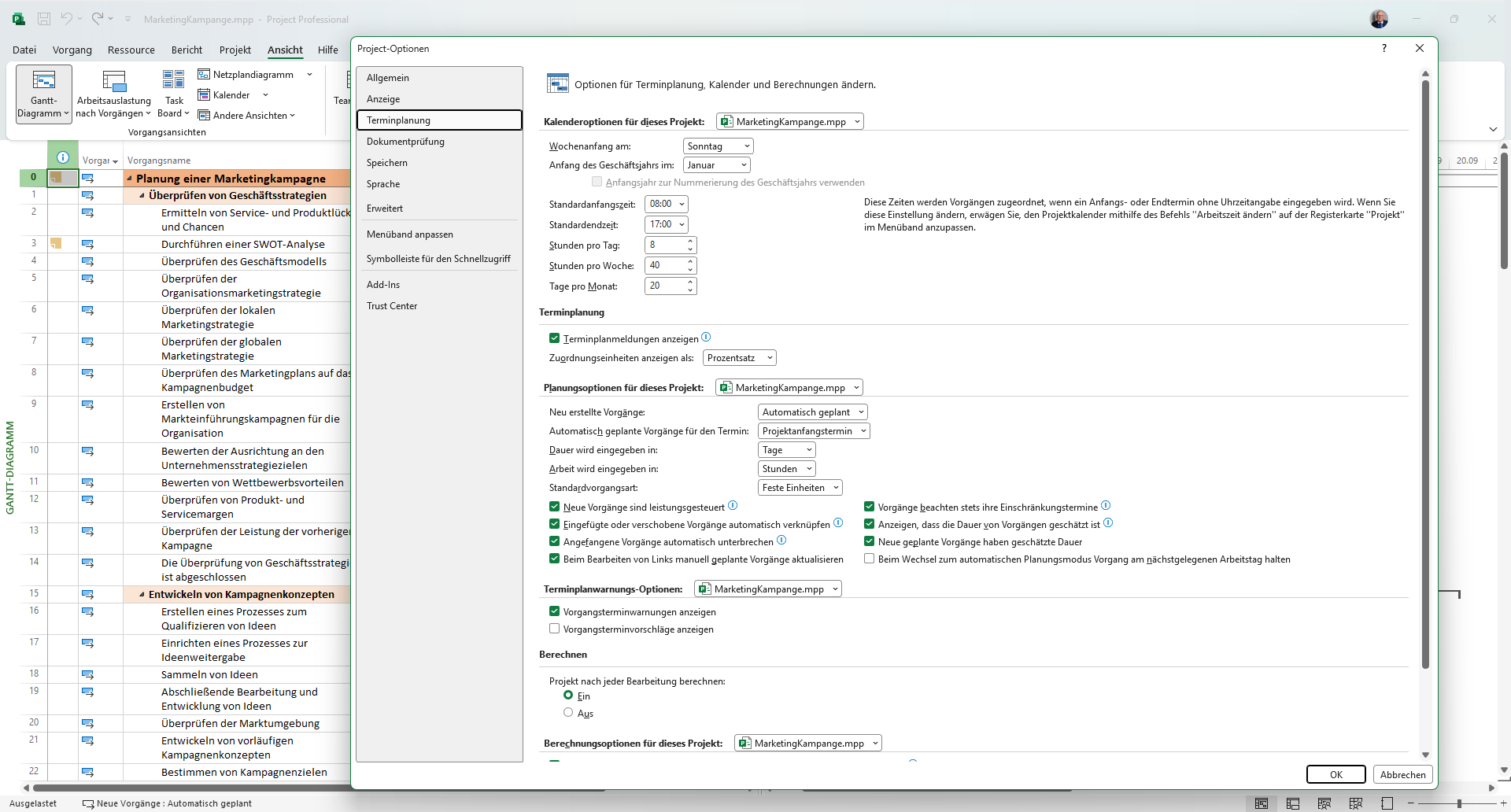Click the info indicator column header icon
Viewport: 1511px width, 812px height.
tap(63, 157)
